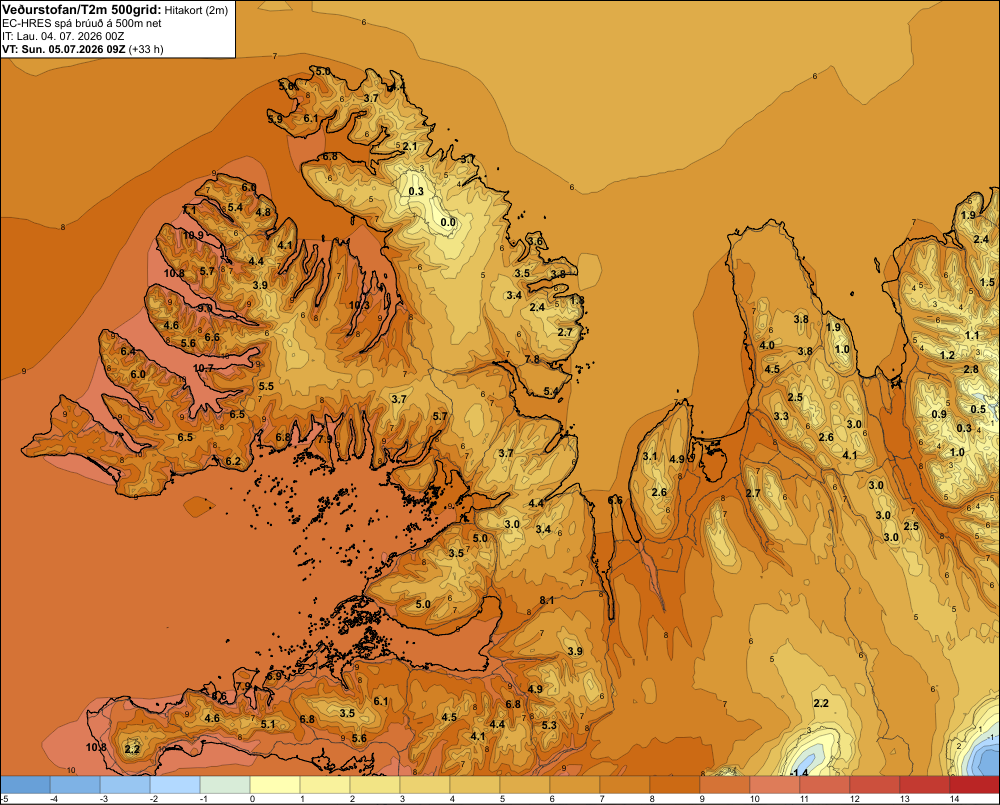The width and height of the screenshot is (1000, 805).
Task: Click the 'IT: Lau. 04. 07. 2026 00Z' line
Action: coord(63,36)
